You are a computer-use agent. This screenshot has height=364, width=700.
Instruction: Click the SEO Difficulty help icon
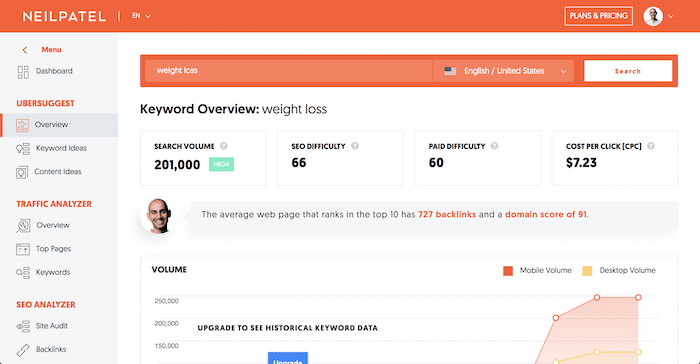[x=355, y=146]
